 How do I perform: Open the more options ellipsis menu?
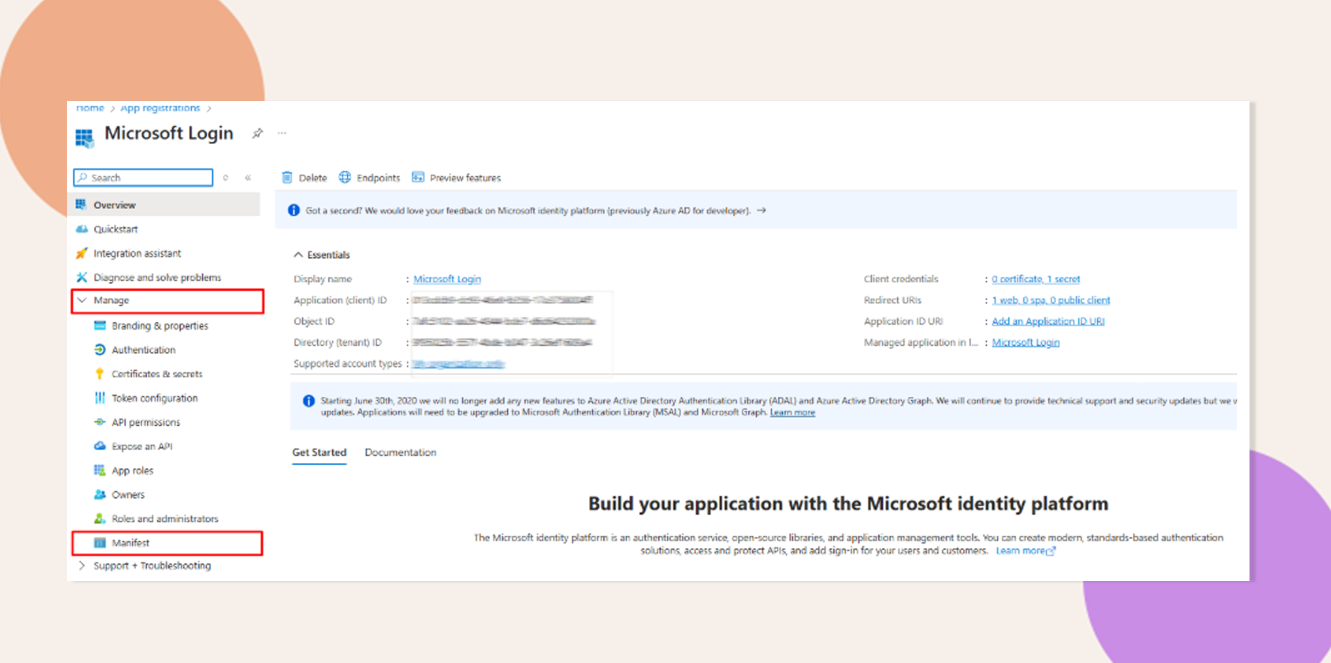click(x=282, y=133)
